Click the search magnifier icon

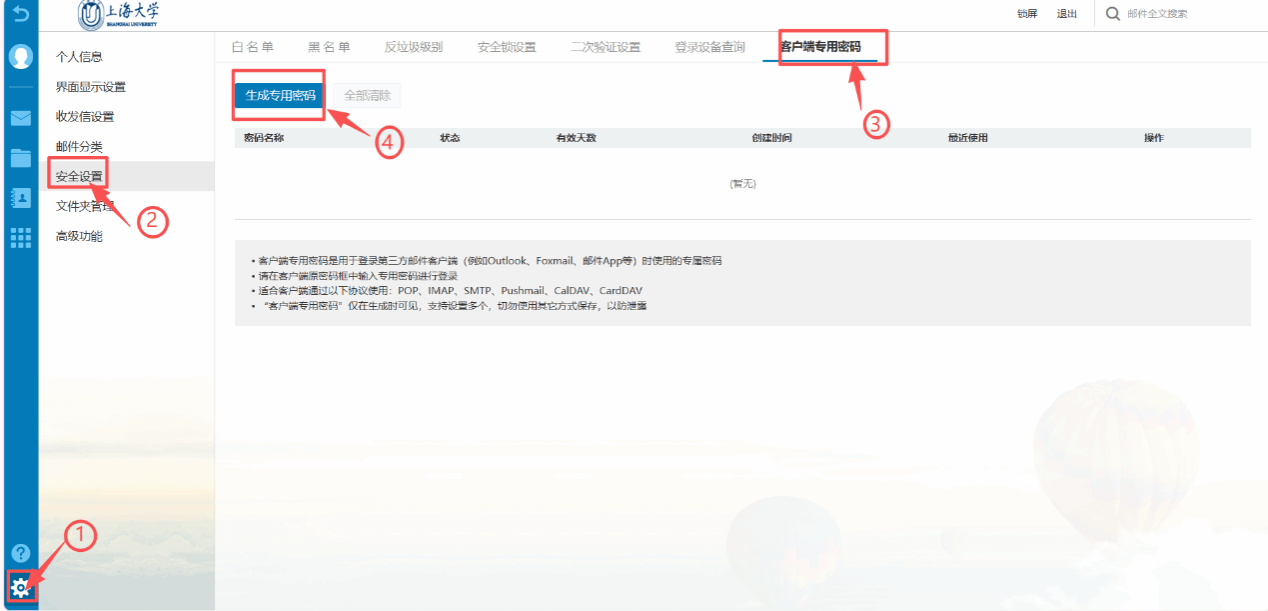[1112, 14]
